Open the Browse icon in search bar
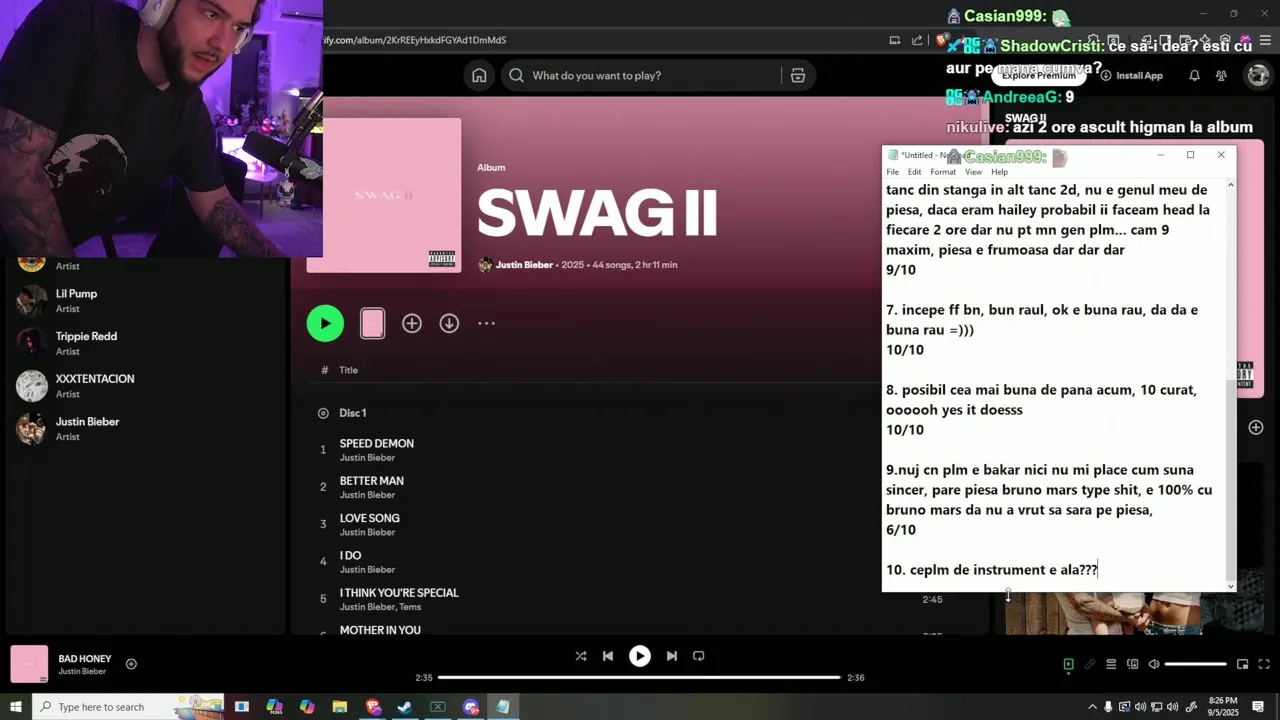 tap(798, 75)
